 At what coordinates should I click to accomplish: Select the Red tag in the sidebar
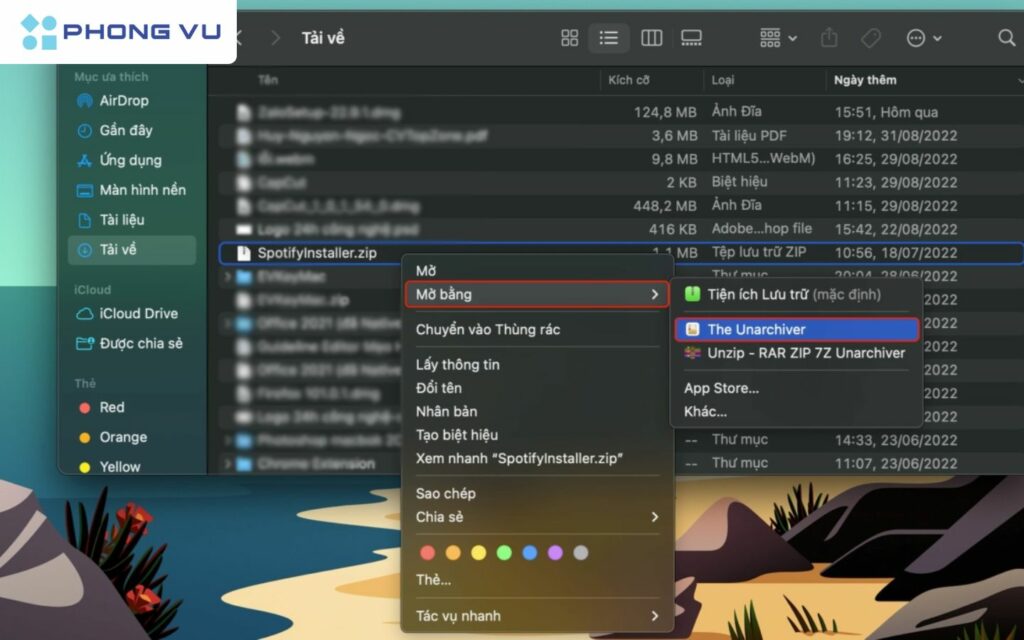pos(113,407)
